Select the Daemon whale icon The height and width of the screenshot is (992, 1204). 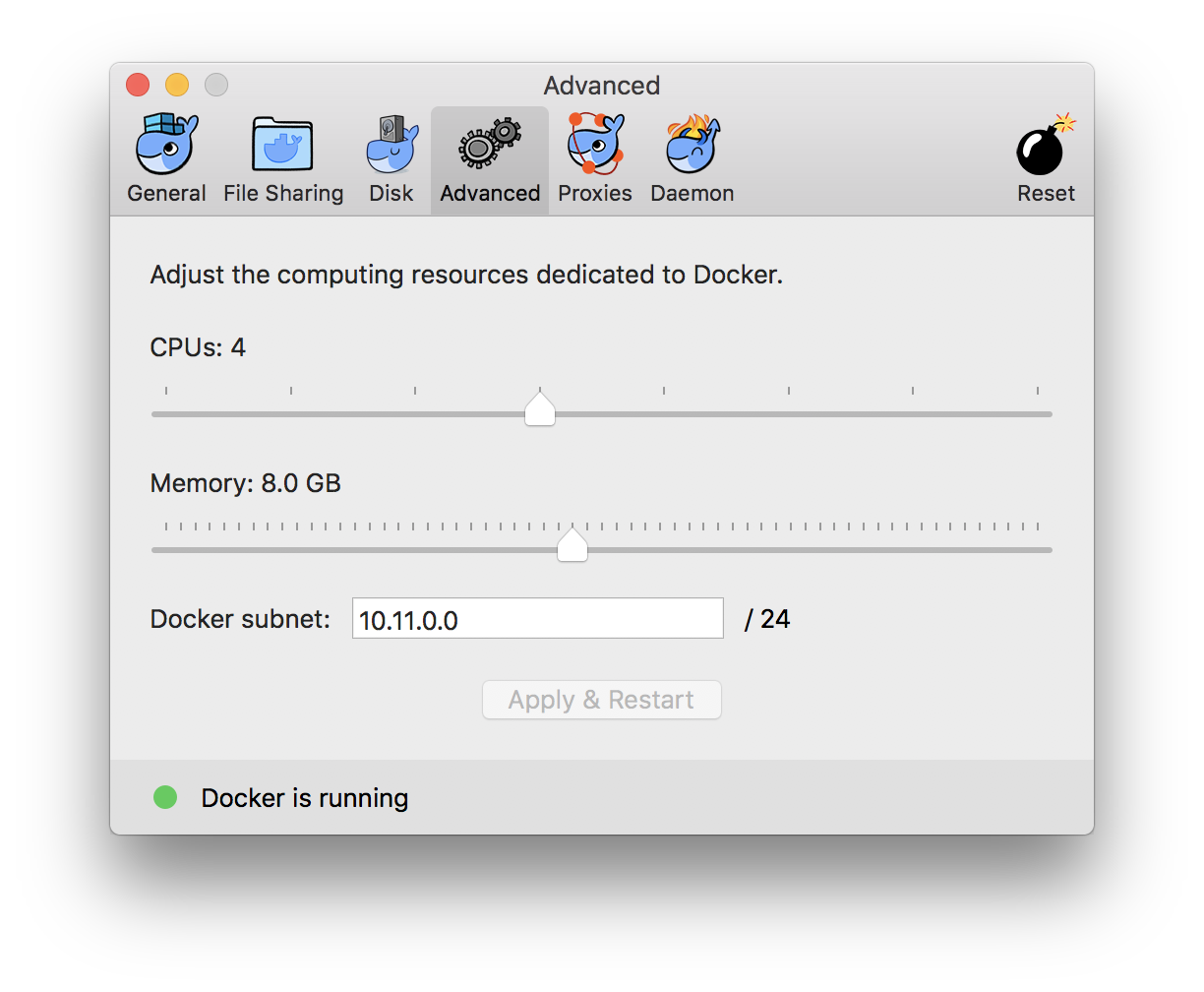point(692,144)
